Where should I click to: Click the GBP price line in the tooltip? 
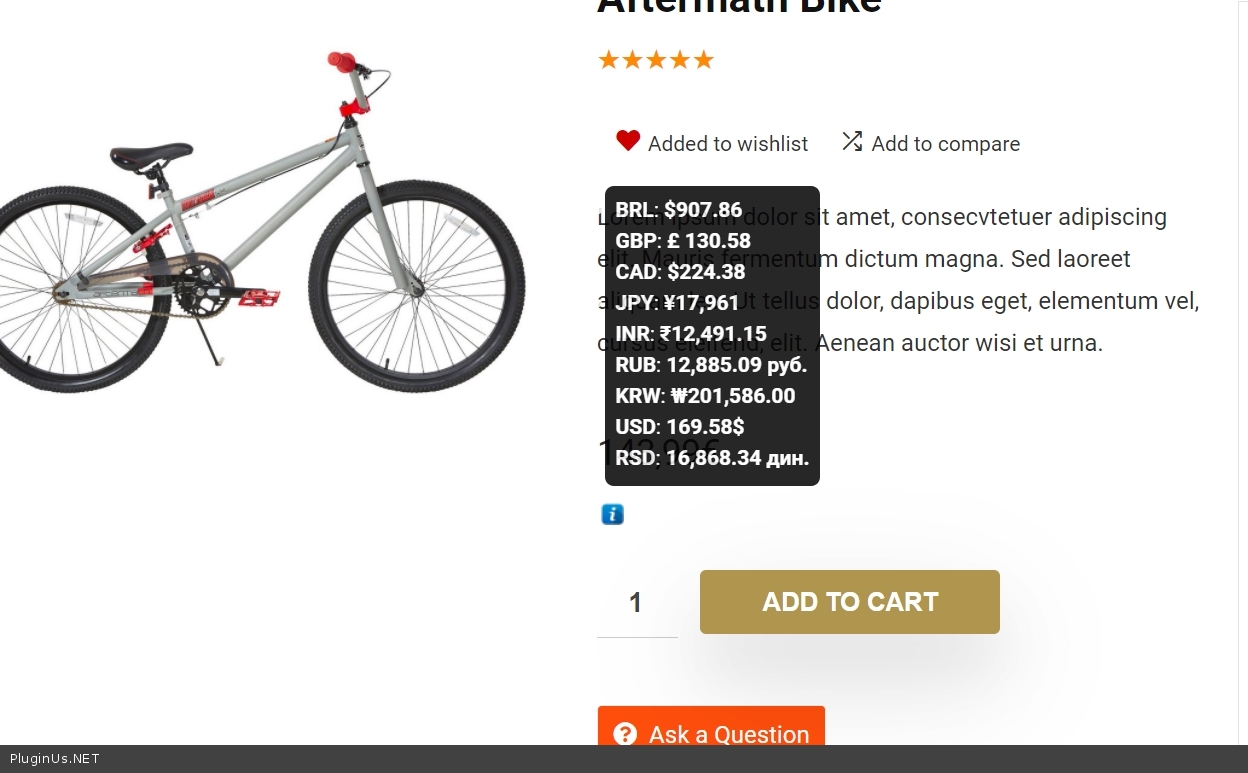coord(683,241)
